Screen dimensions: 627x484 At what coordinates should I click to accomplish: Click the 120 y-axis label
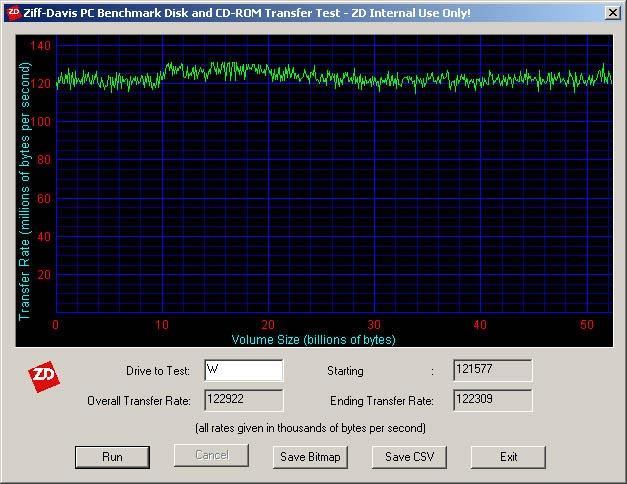40,84
